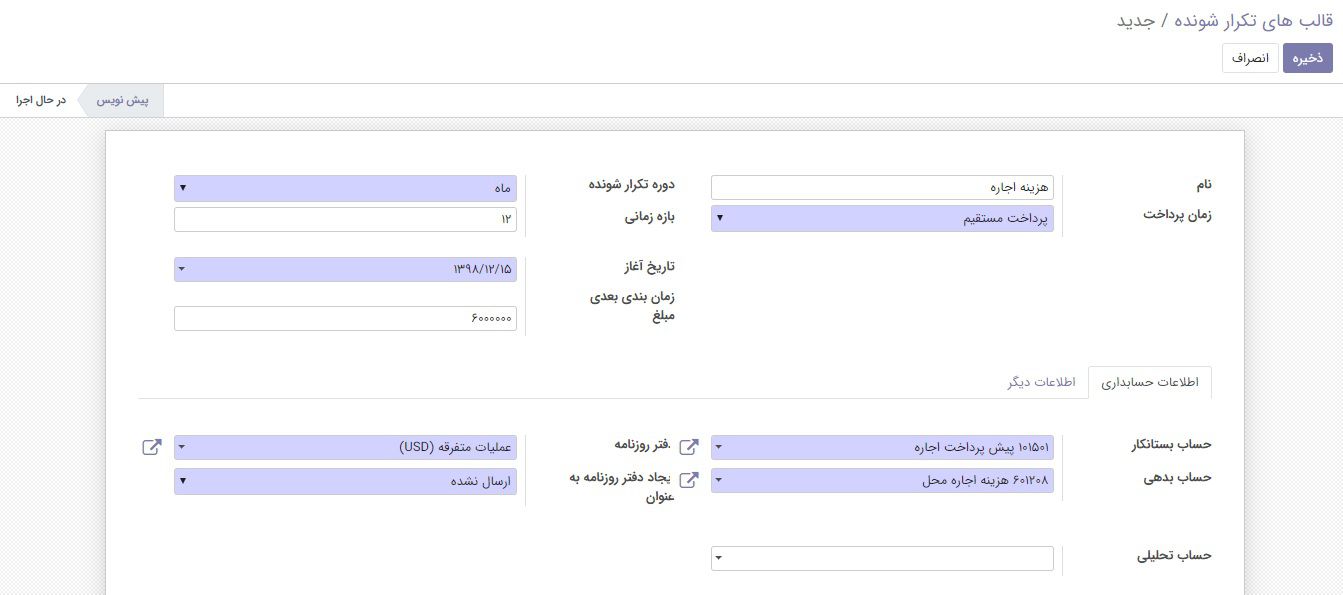Click the مبلغ amount input field
1343x595 pixels.
coord(345,318)
